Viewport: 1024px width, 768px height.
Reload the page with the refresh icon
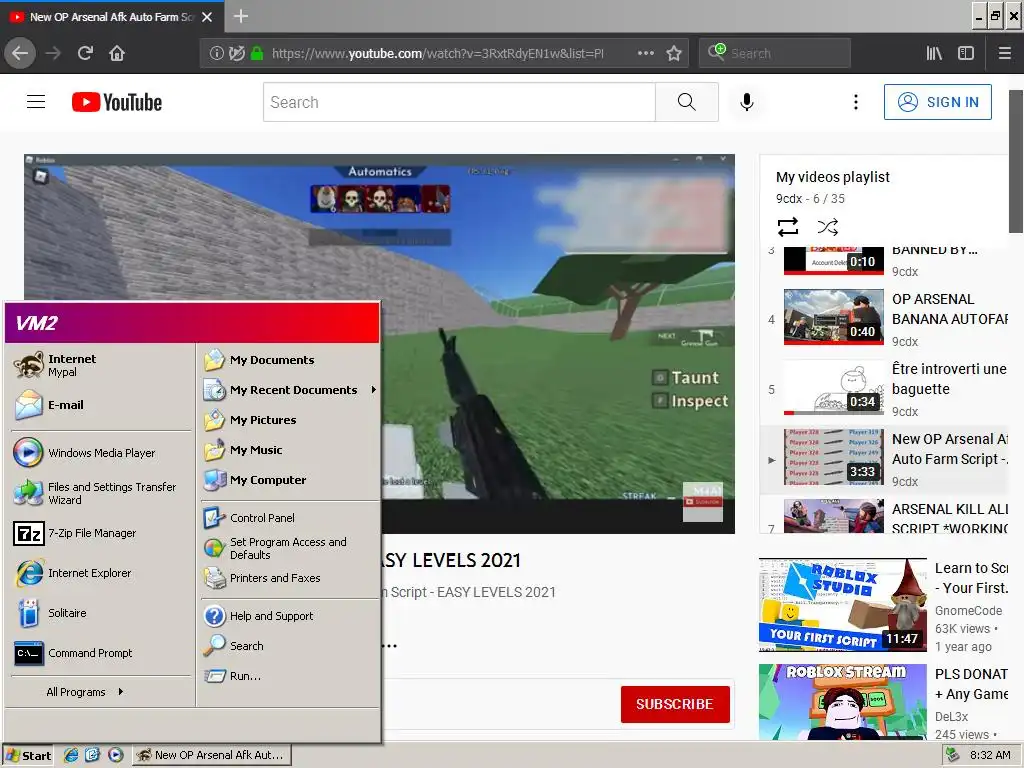point(85,53)
